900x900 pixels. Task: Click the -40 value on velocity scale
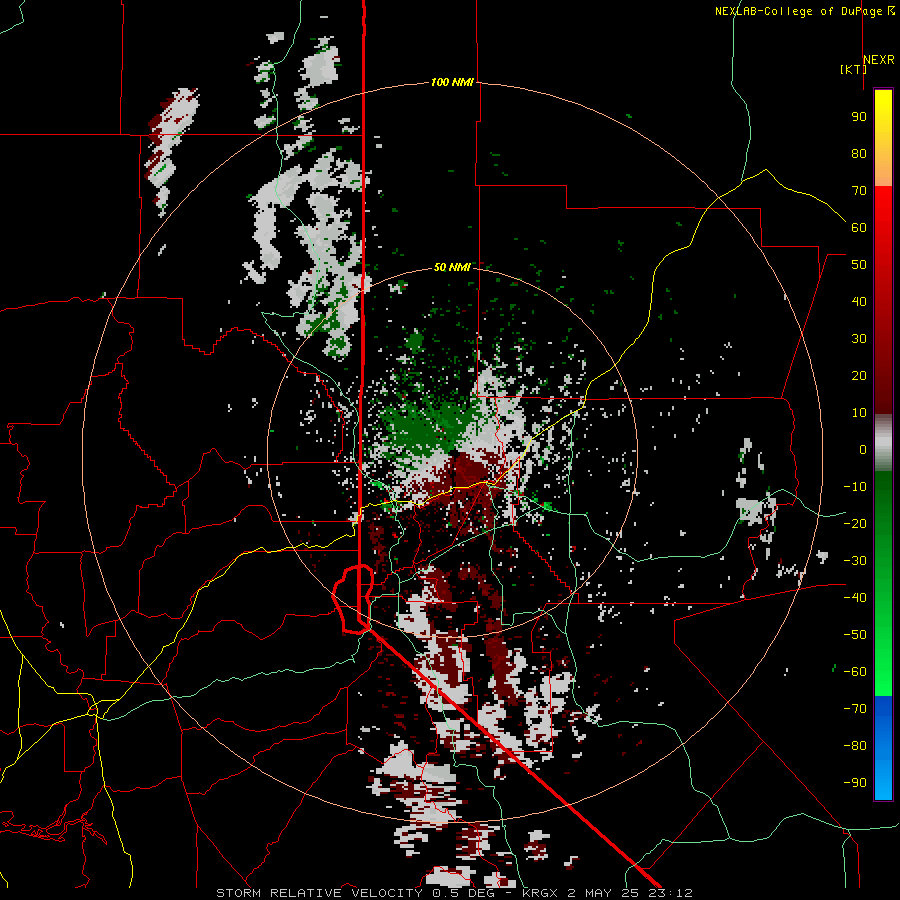pyautogui.click(x=855, y=598)
